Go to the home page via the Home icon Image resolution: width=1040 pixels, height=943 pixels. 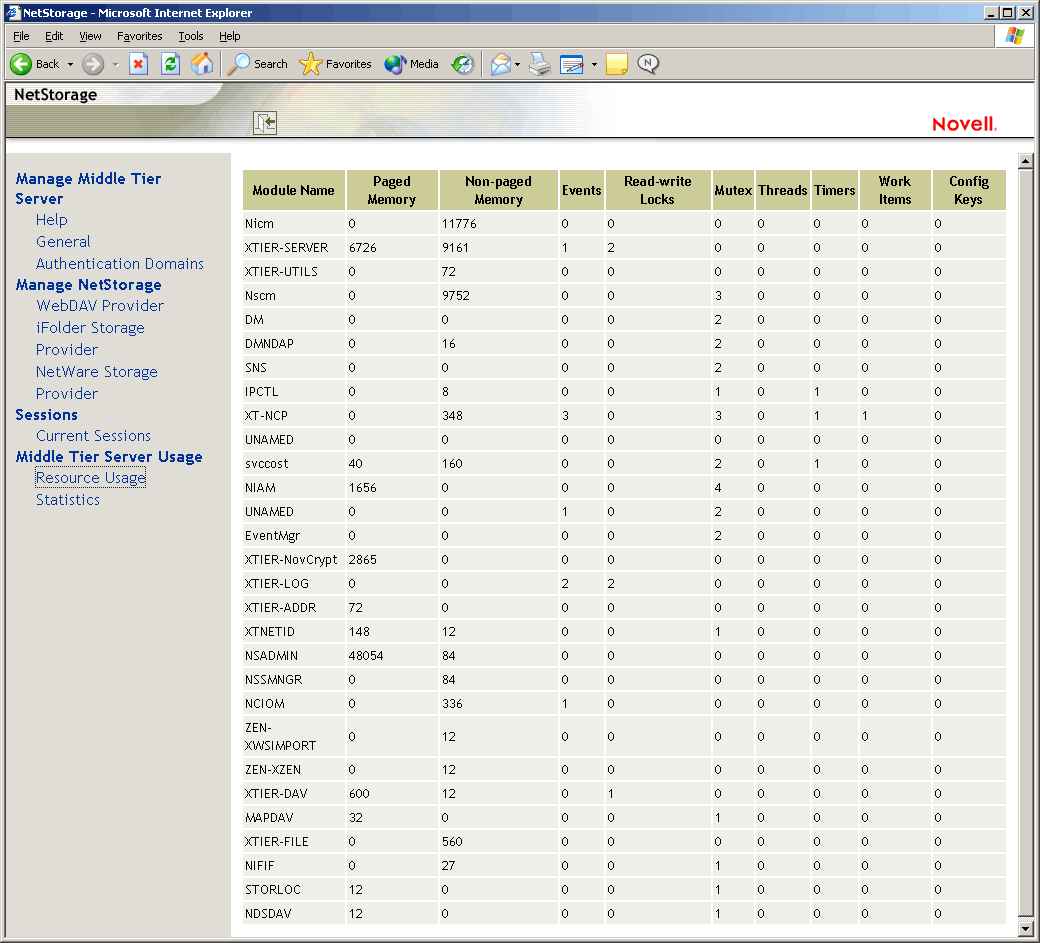pos(202,64)
